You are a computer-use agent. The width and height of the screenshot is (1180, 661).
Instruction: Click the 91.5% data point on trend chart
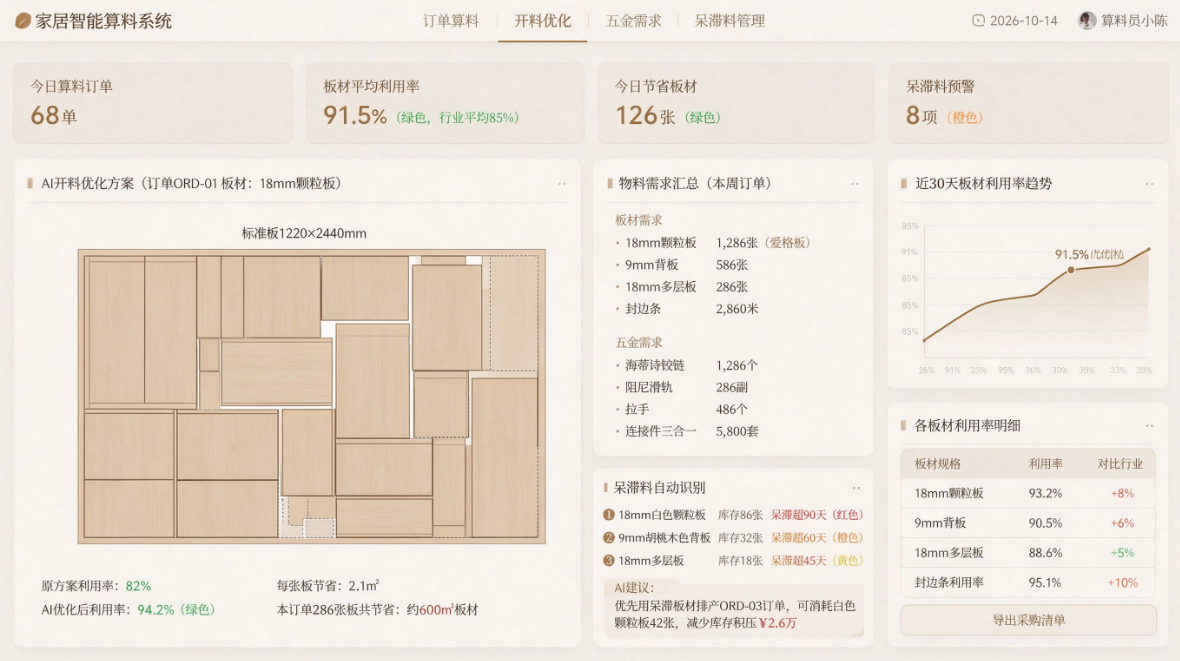click(x=1070, y=270)
